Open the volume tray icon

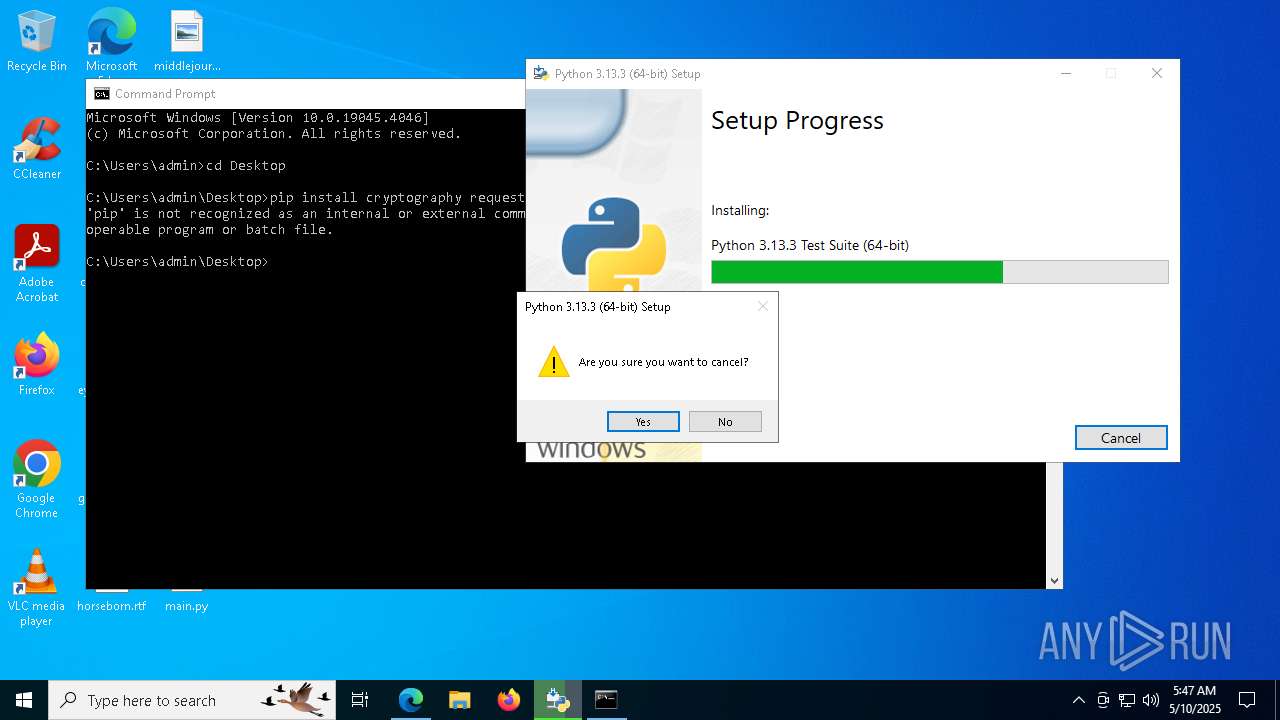click(x=1151, y=700)
